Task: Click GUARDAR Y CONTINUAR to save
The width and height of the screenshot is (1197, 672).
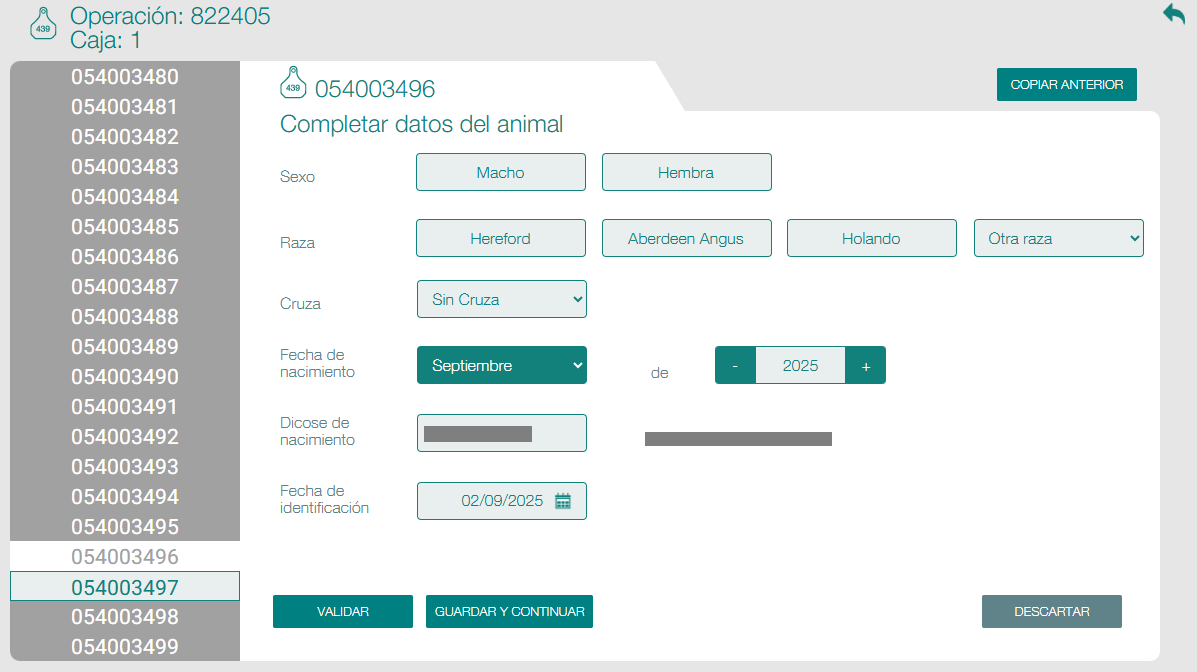Action: point(509,611)
